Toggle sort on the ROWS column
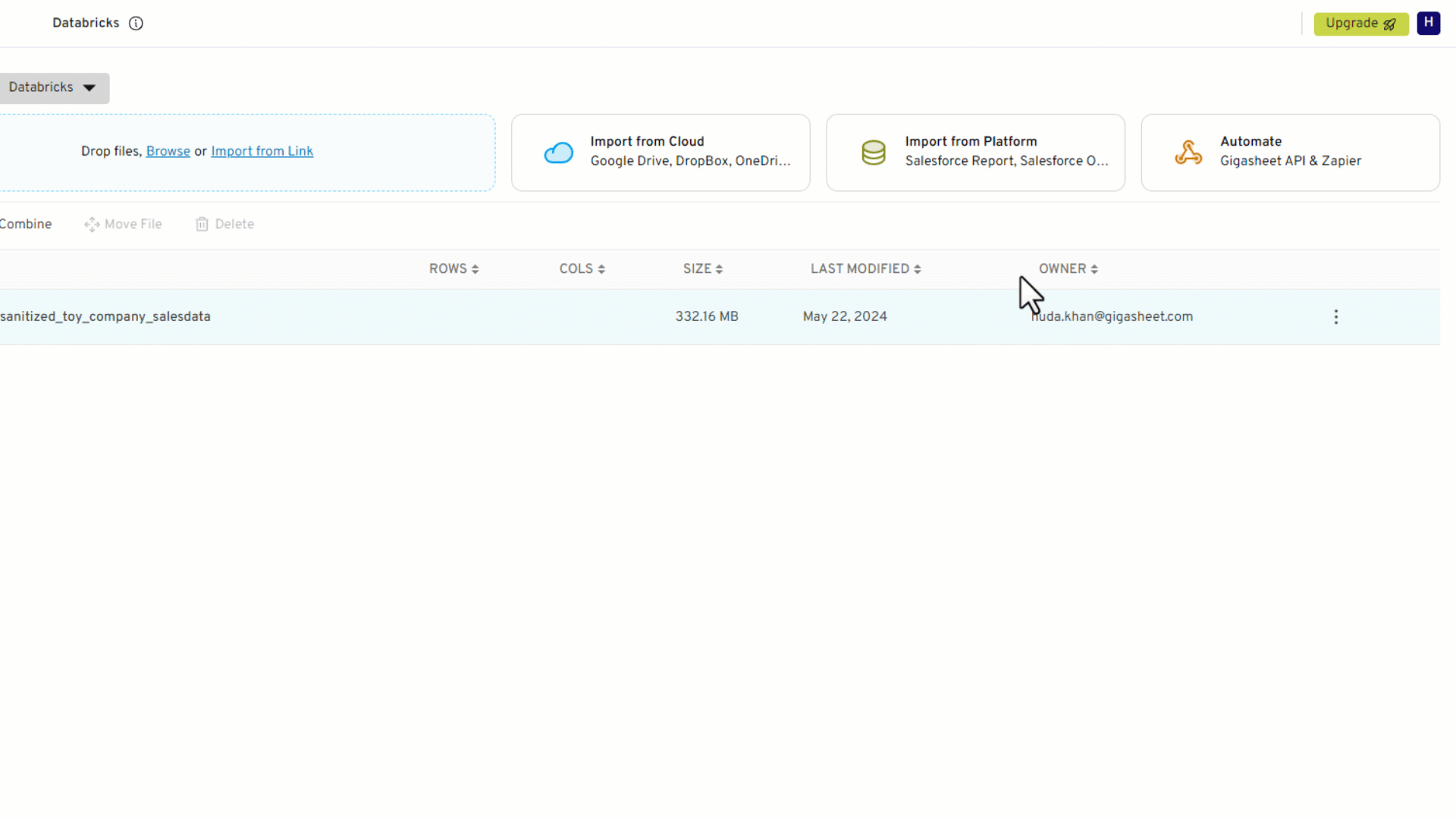Screen dimensions: 1456x819 453,268
